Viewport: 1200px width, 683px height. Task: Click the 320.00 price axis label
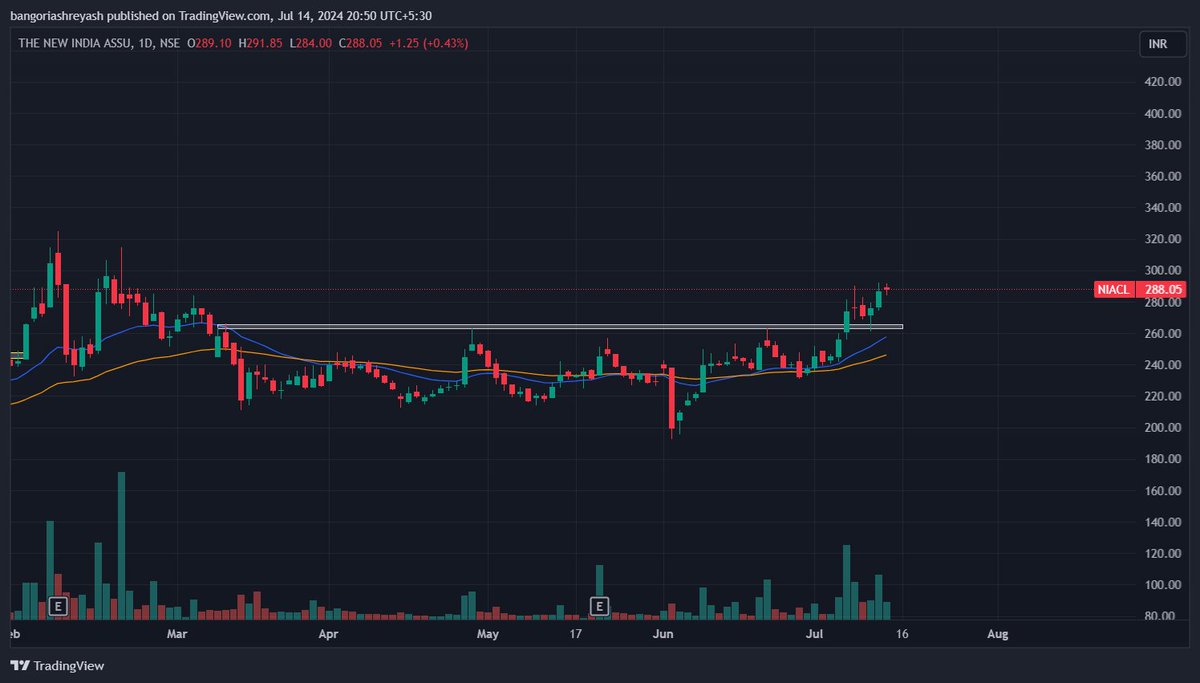tap(1164, 239)
